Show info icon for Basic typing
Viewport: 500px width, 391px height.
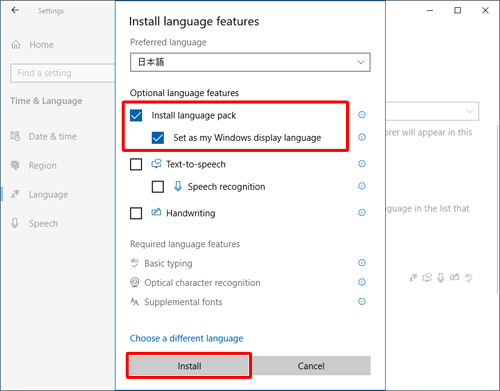[x=362, y=263]
